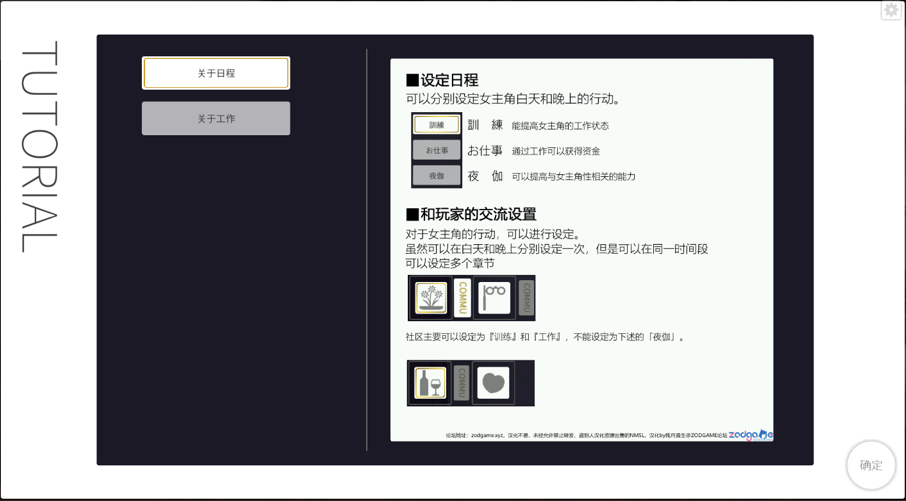
Task: Click the text 可以提高与女主角性相关的能力
Action: (x=573, y=177)
